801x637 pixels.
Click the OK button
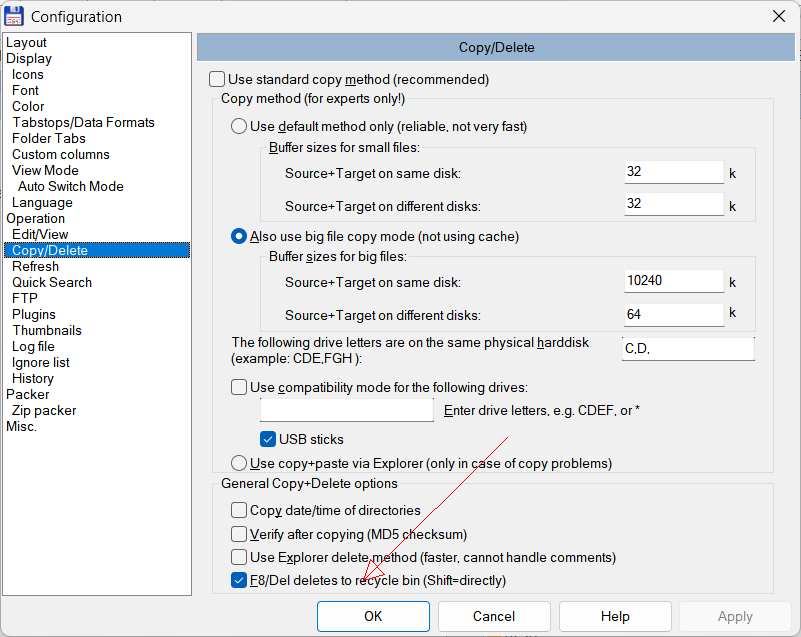373,616
